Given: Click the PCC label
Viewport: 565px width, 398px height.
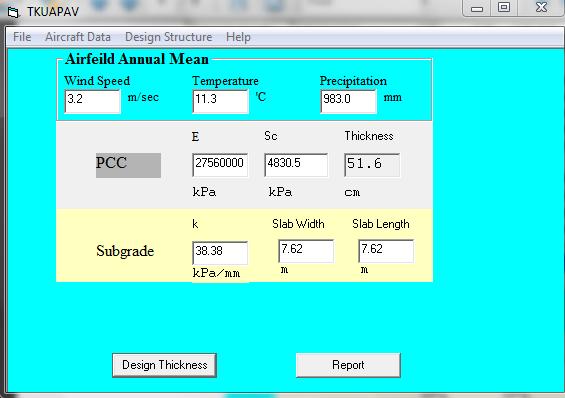Looking at the screenshot, I should pyautogui.click(x=128, y=165).
